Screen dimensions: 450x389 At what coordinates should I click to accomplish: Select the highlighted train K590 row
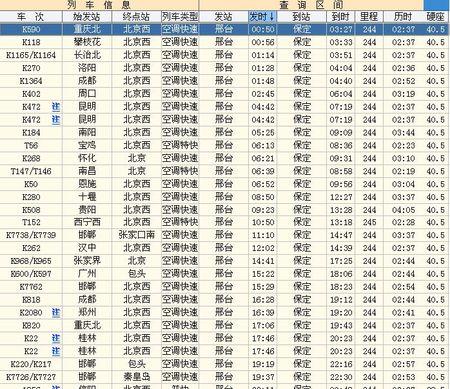(x=225, y=29)
